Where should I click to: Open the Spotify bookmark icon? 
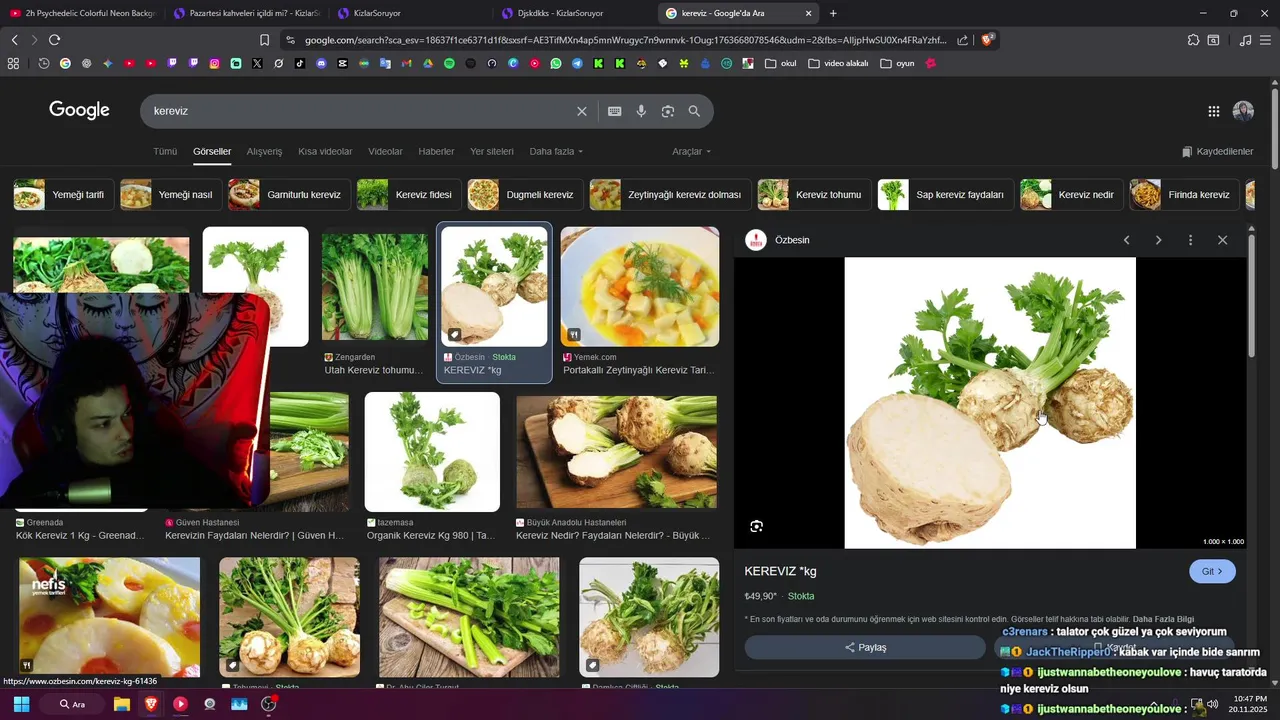(449, 63)
